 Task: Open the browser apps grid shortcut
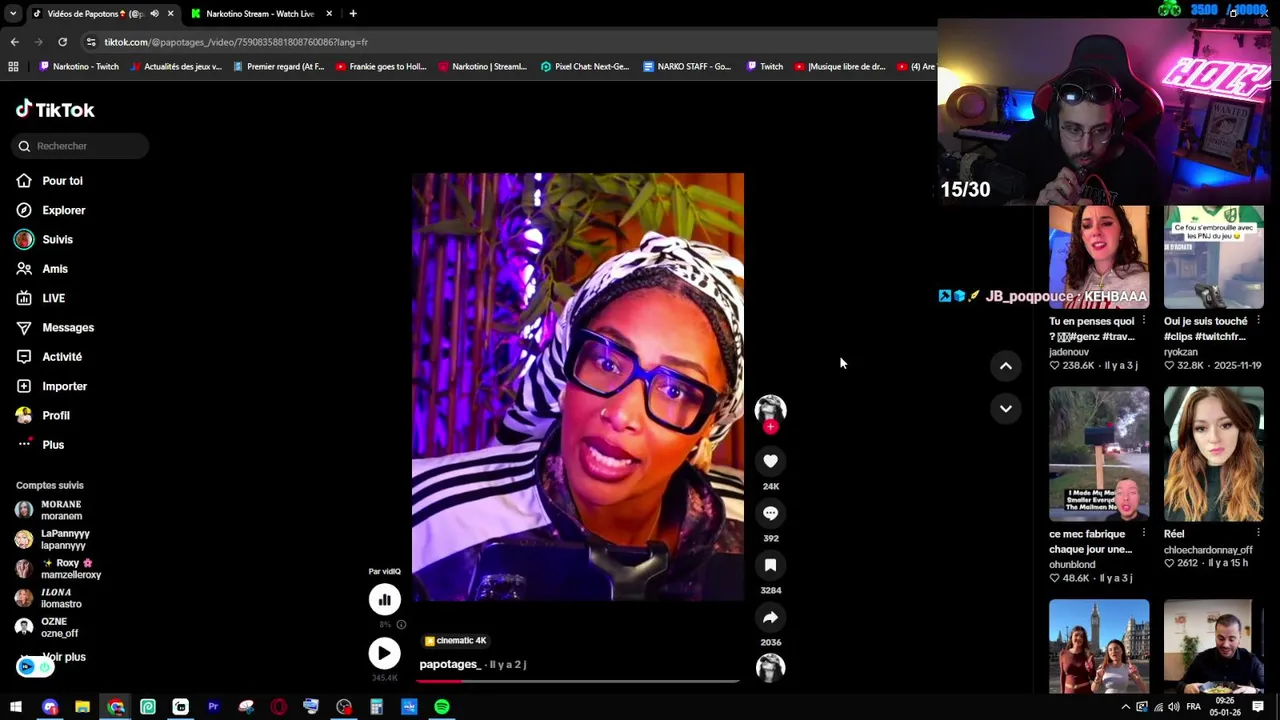13,67
